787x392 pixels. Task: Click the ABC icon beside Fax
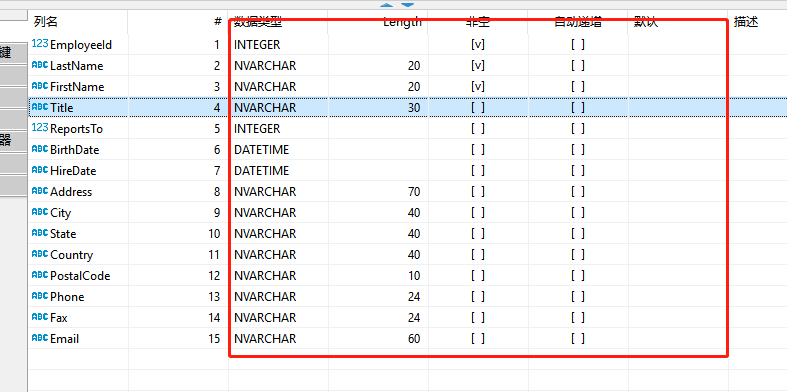tap(40, 317)
